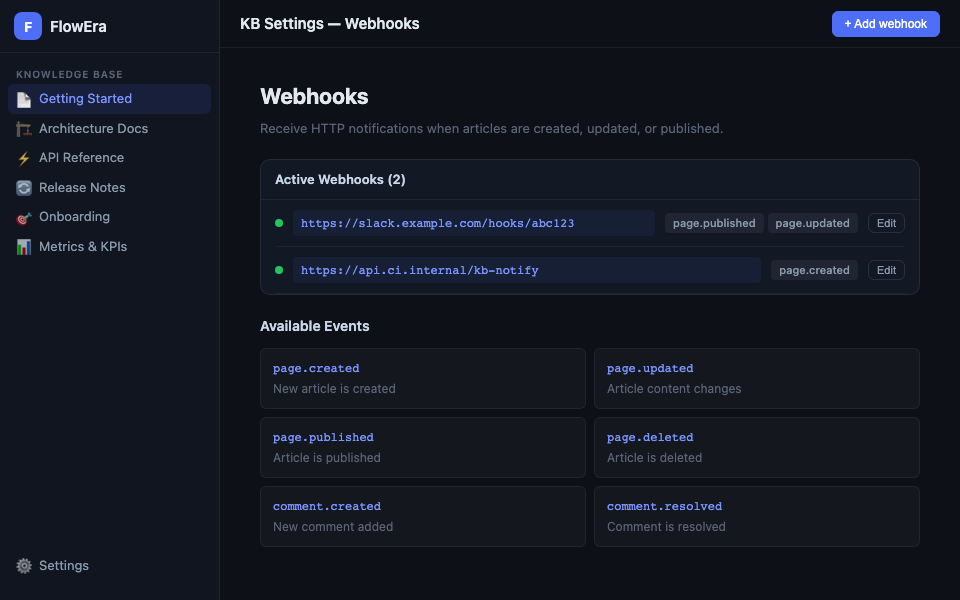Click the FlowEra logo icon

click(x=28, y=27)
